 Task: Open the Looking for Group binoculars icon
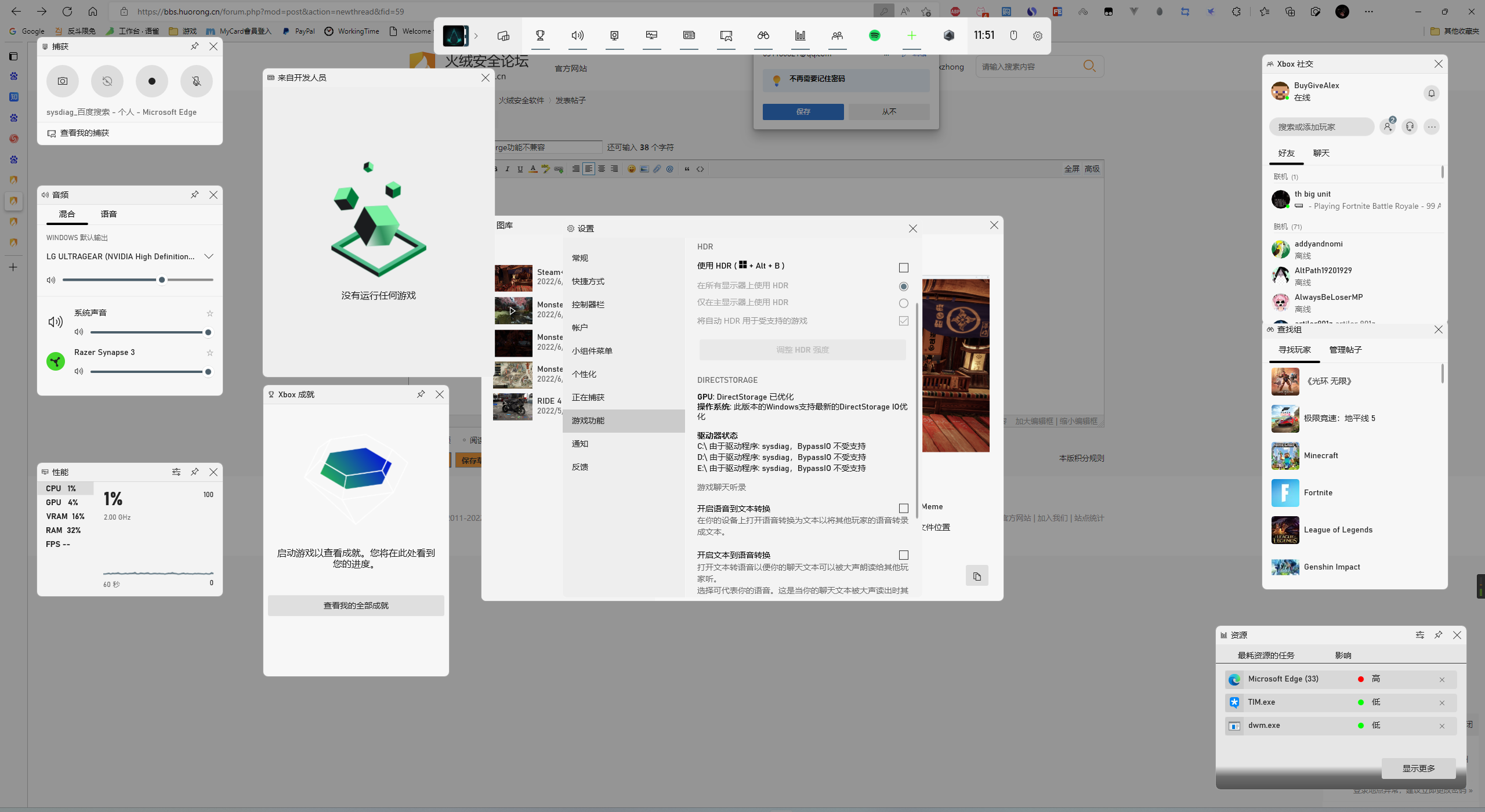pos(762,35)
